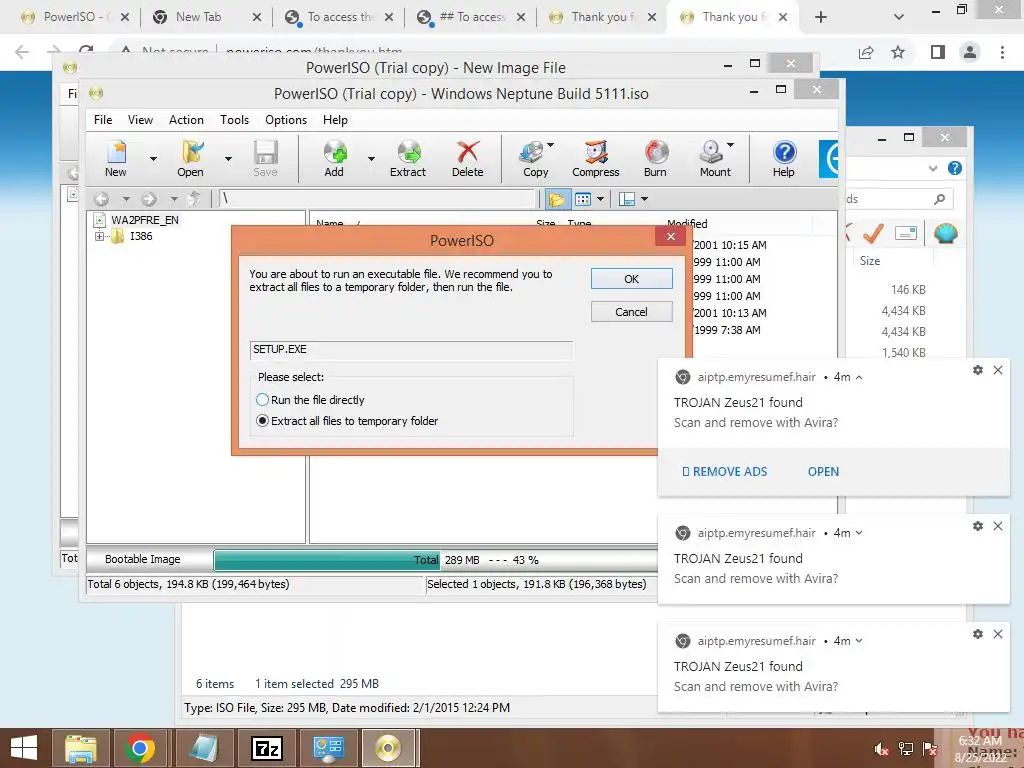
Task: Select WA2PFRE_EN root in the tree
Action: click(x=144, y=220)
